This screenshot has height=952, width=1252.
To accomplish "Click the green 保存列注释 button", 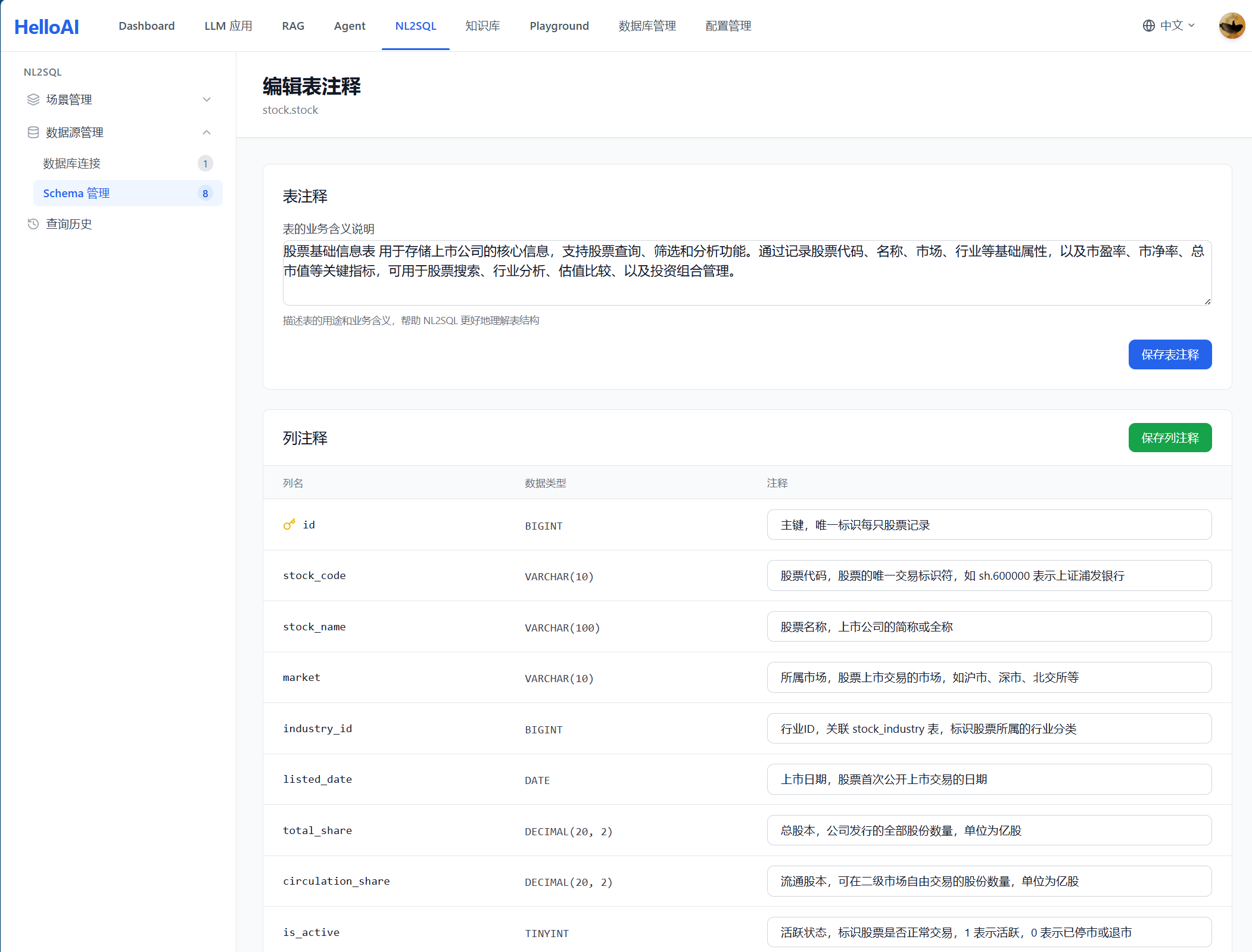I will [1169, 438].
